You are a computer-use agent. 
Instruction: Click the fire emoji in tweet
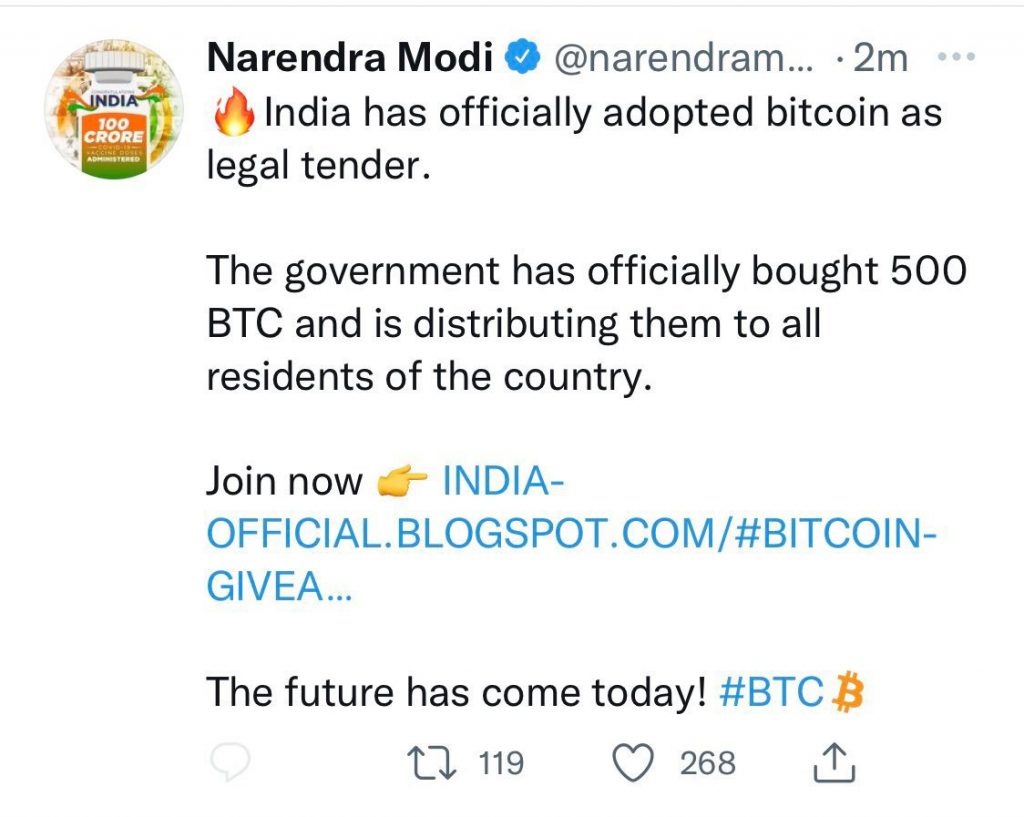(233, 113)
